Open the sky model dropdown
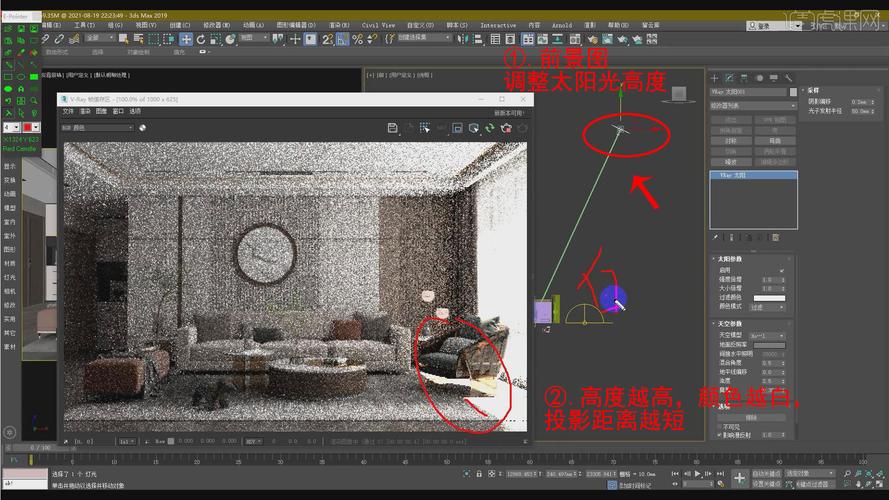 point(767,336)
